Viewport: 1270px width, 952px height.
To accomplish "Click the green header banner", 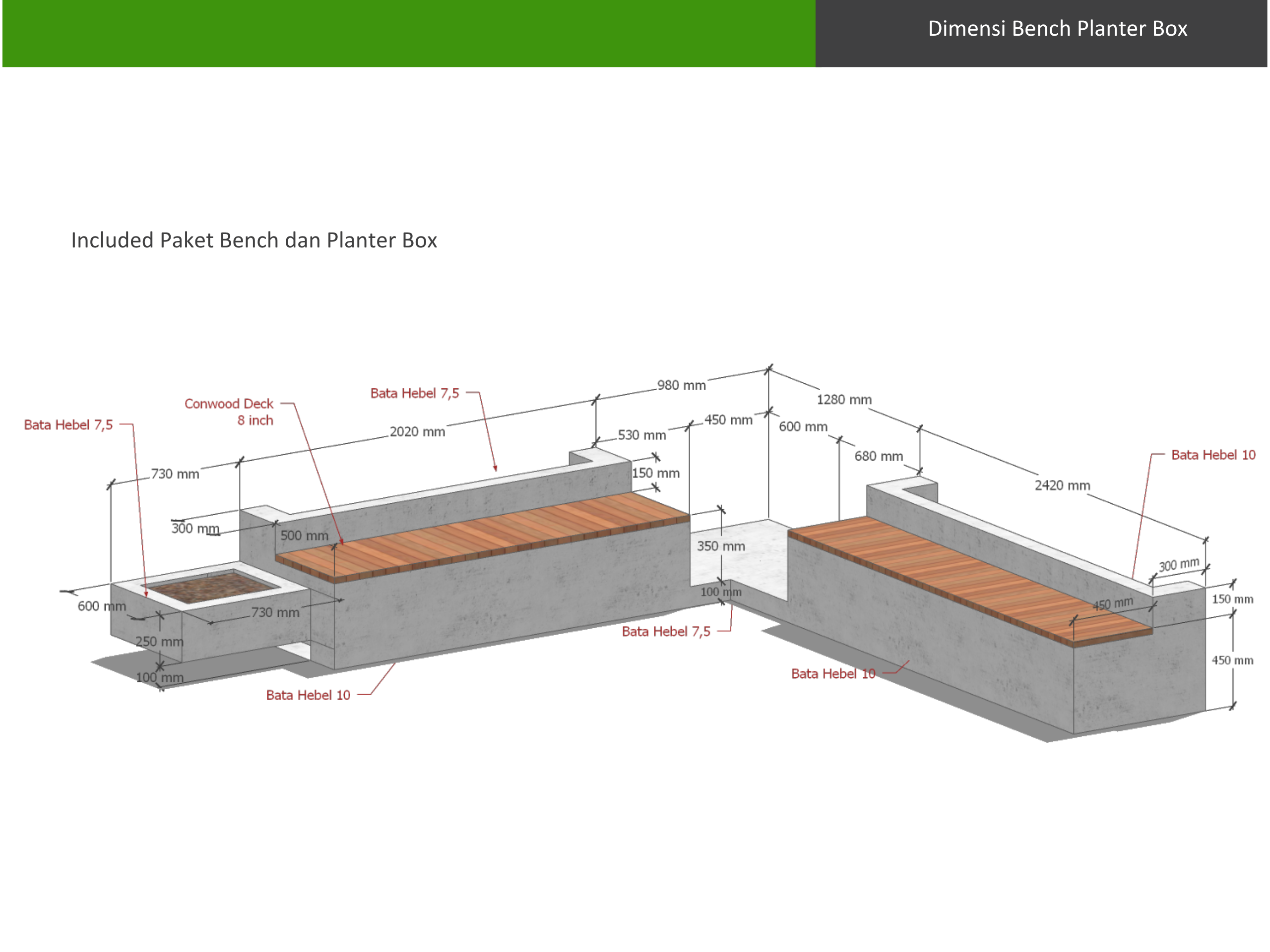I will coord(409,33).
